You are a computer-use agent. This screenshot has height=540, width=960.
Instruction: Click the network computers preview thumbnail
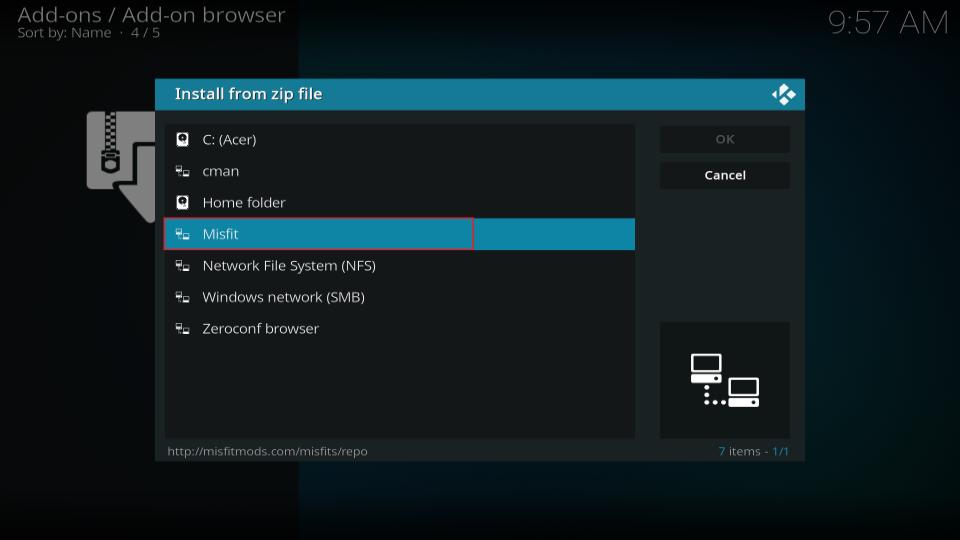click(x=725, y=380)
